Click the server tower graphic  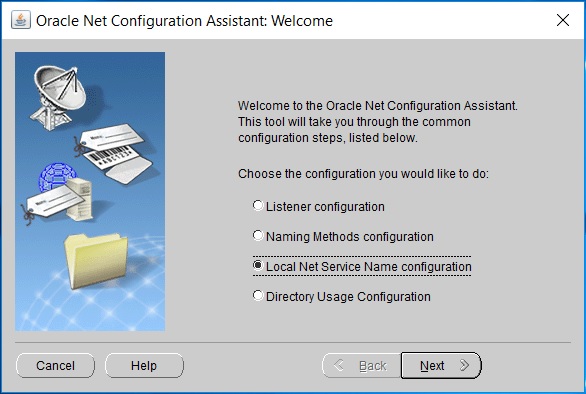[79, 199]
